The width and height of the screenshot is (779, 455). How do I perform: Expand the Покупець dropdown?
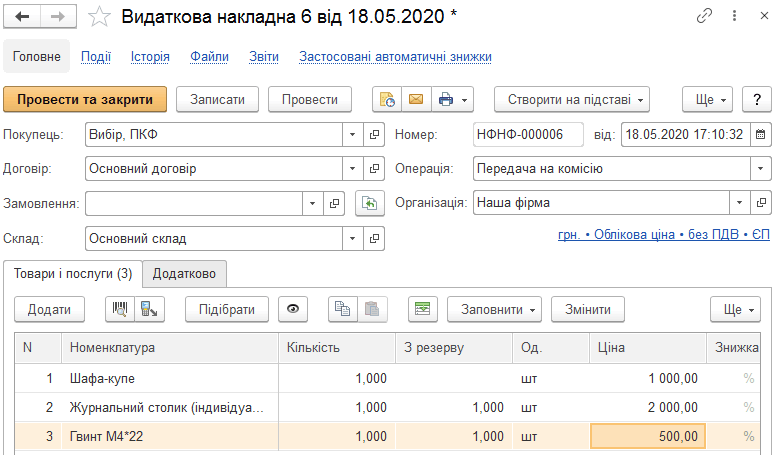point(353,135)
